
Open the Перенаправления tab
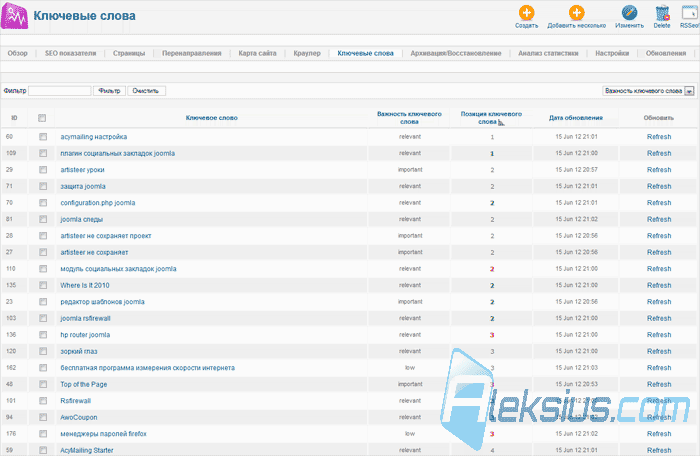click(x=192, y=53)
